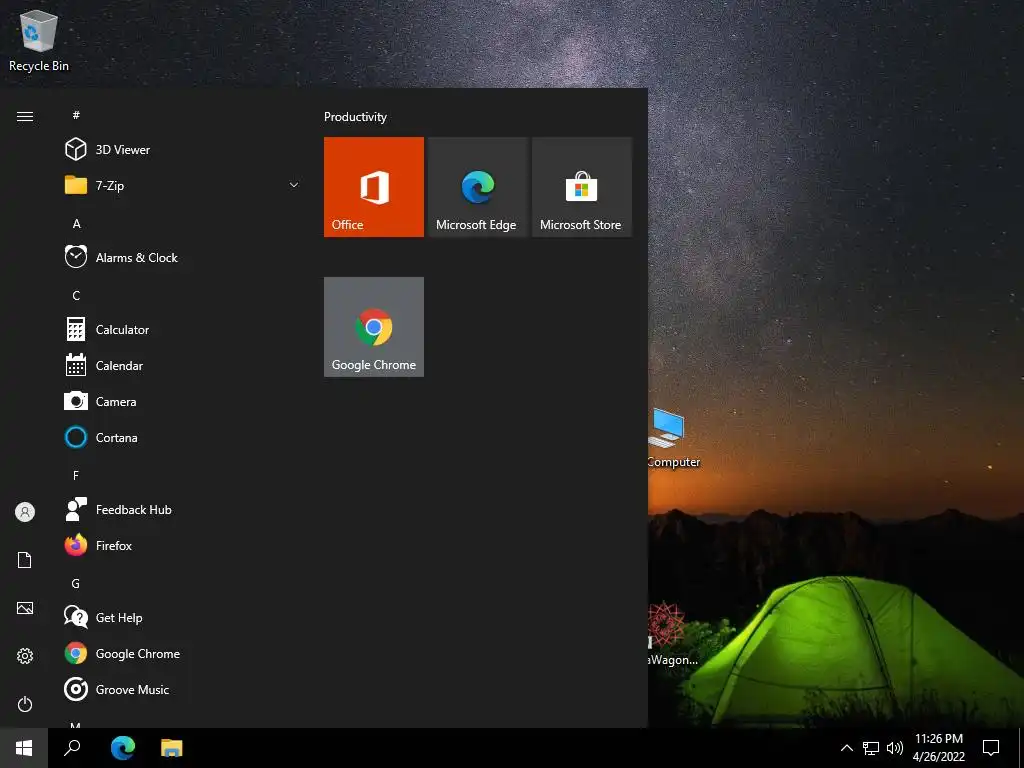The width and height of the screenshot is (1024, 768).
Task: Select the Recycle Bin desktop icon
Action: click(x=39, y=41)
